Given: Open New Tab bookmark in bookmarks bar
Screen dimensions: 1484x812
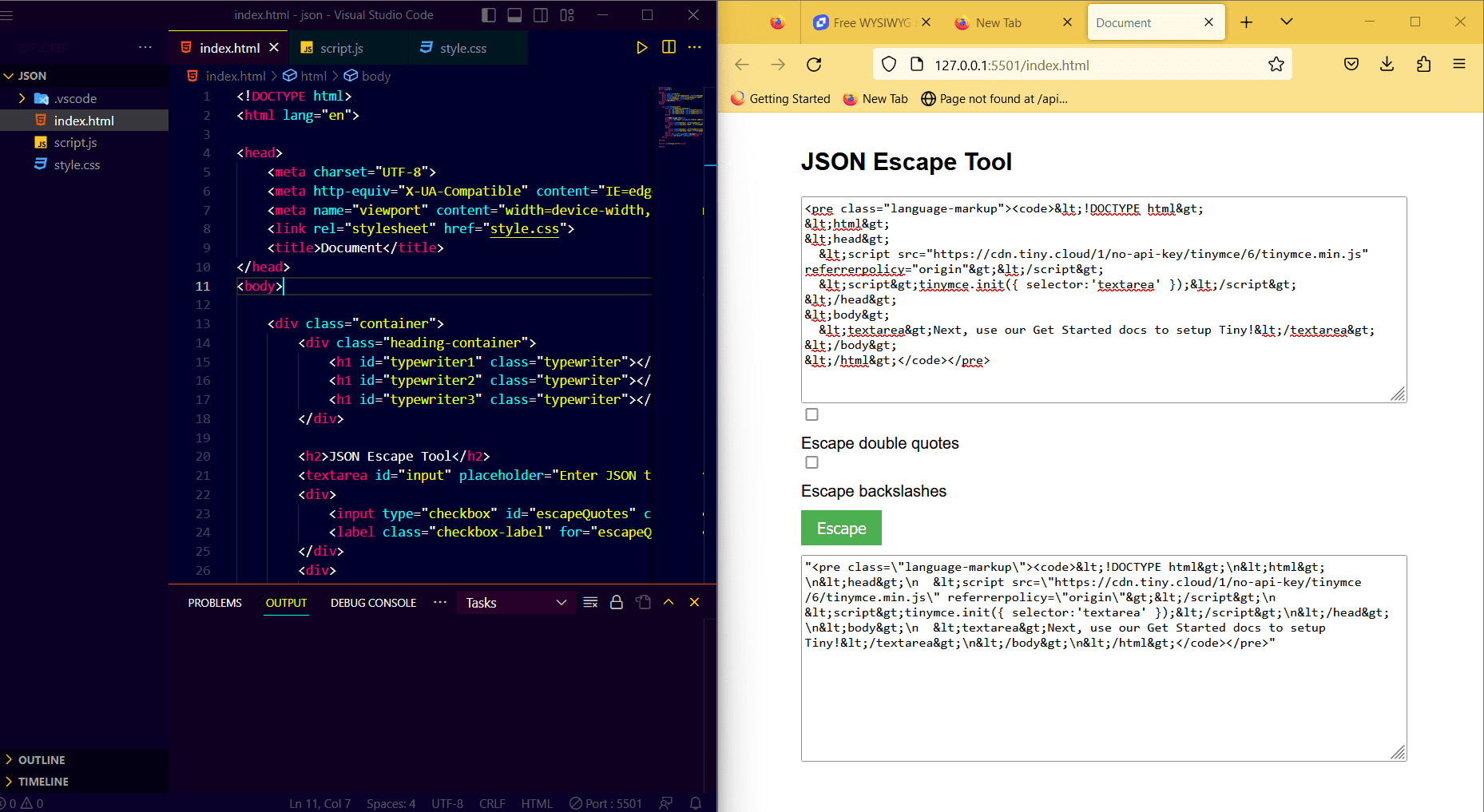Looking at the screenshot, I should pyautogui.click(x=875, y=99).
